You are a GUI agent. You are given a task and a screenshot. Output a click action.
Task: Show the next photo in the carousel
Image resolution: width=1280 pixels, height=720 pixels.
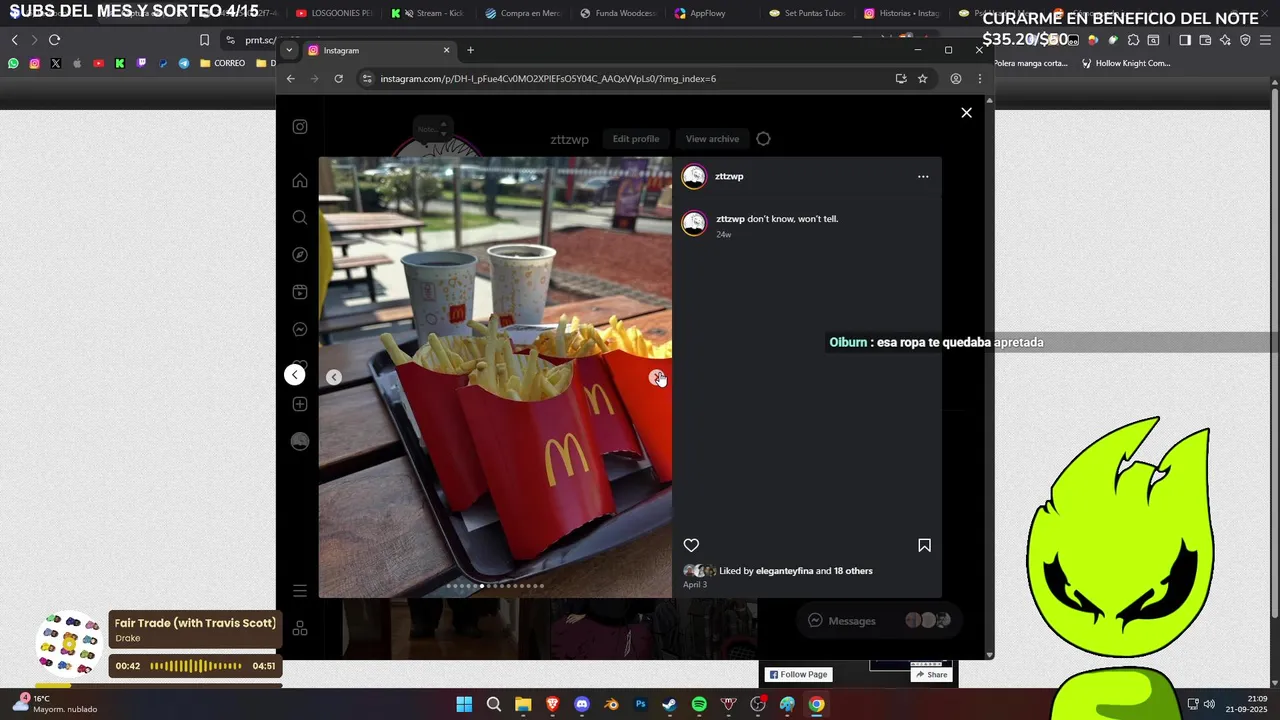click(x=657, y=377)
